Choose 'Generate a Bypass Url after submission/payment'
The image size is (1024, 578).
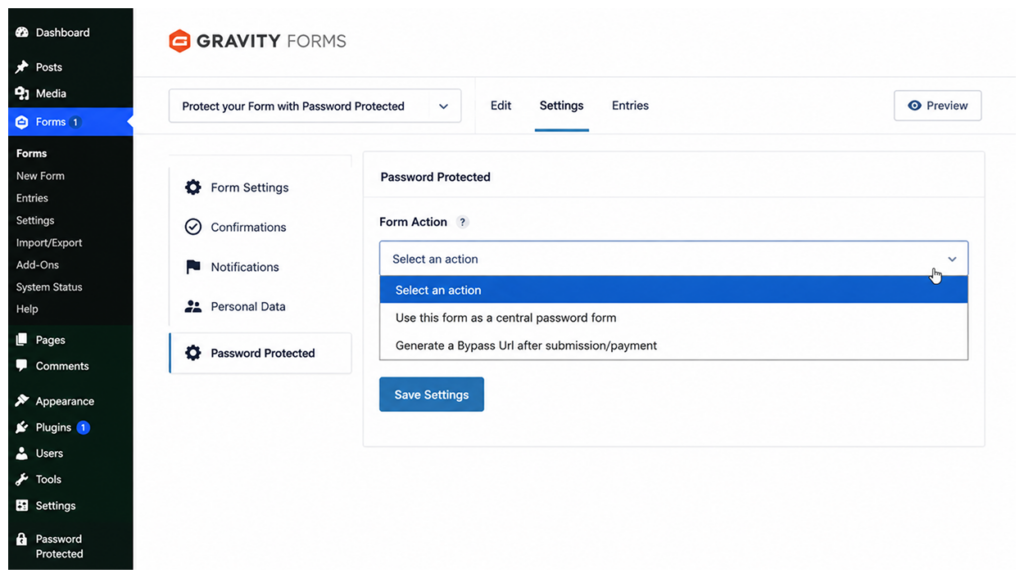(x=673, y=345)
